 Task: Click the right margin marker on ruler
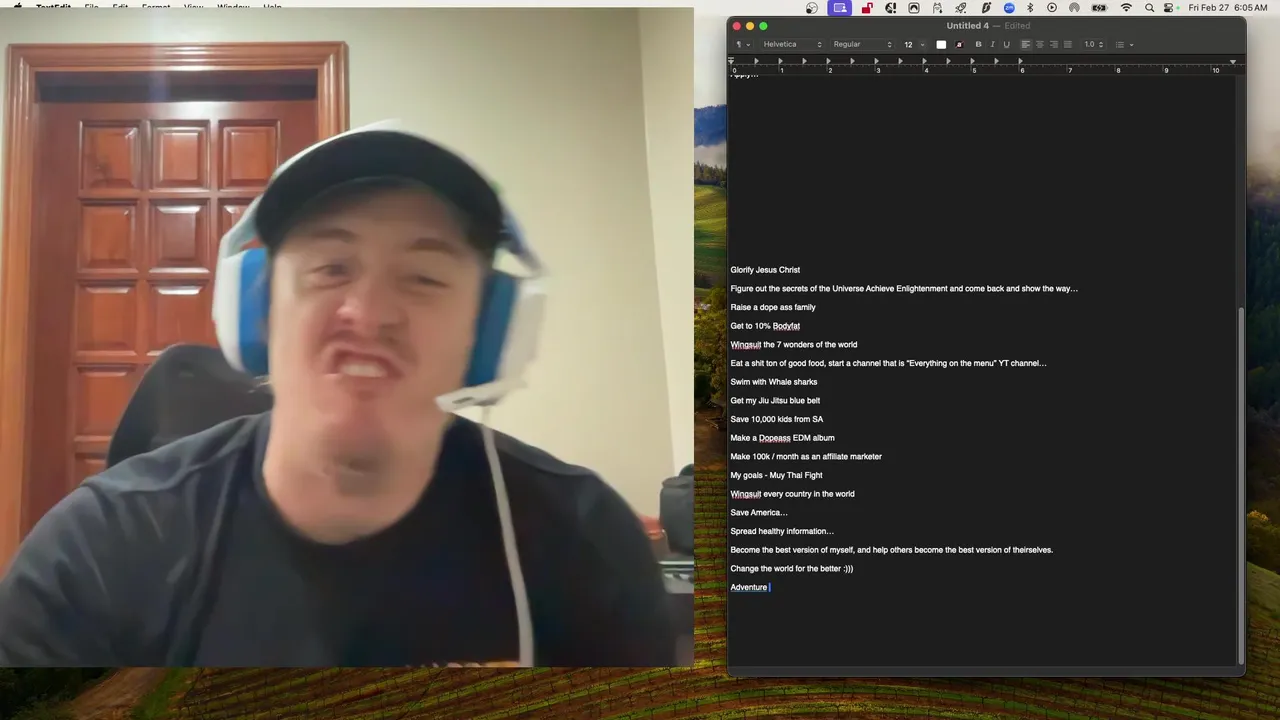[x=1233, y=62]
